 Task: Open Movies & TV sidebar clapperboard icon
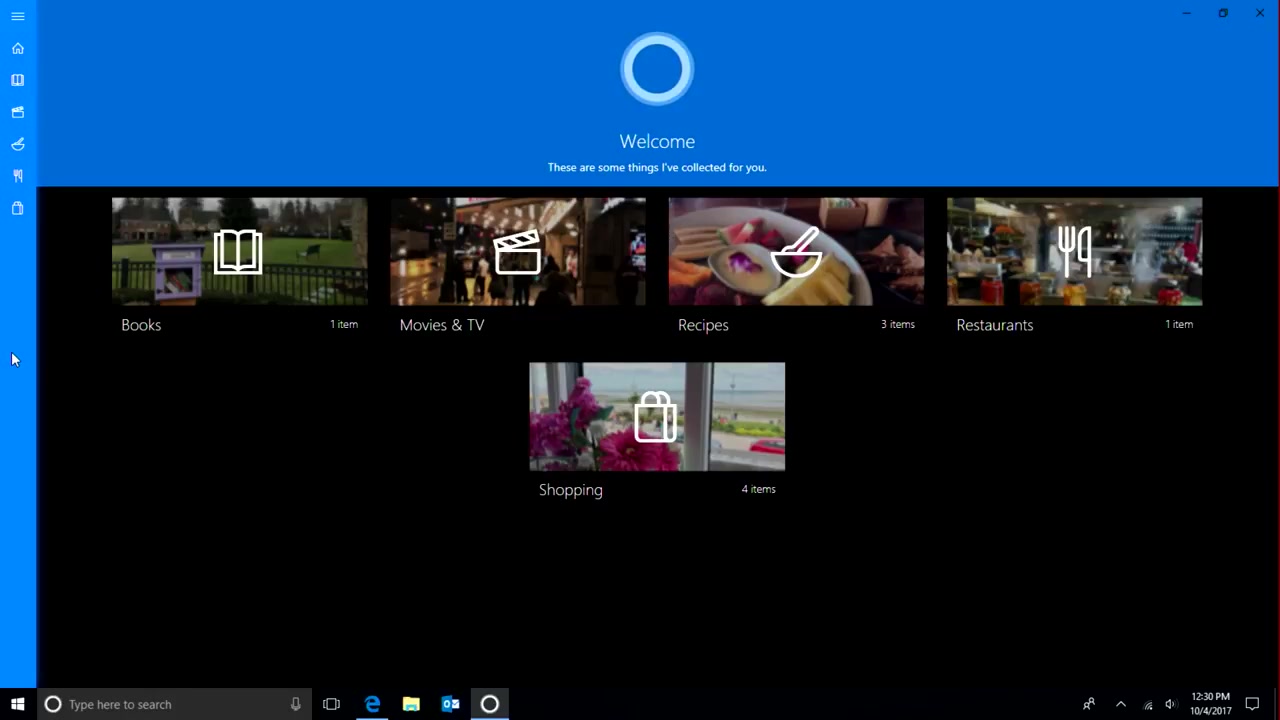pyautogui.click(x=18, y=112)
